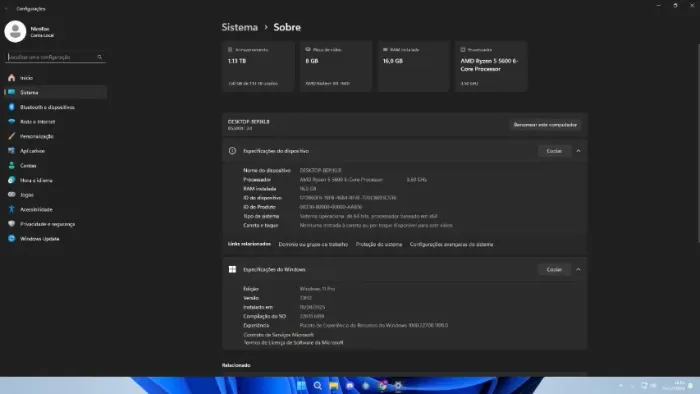700x394 pixels.
Task: Open the Aplicativos settings category
Action: point(55,151)
